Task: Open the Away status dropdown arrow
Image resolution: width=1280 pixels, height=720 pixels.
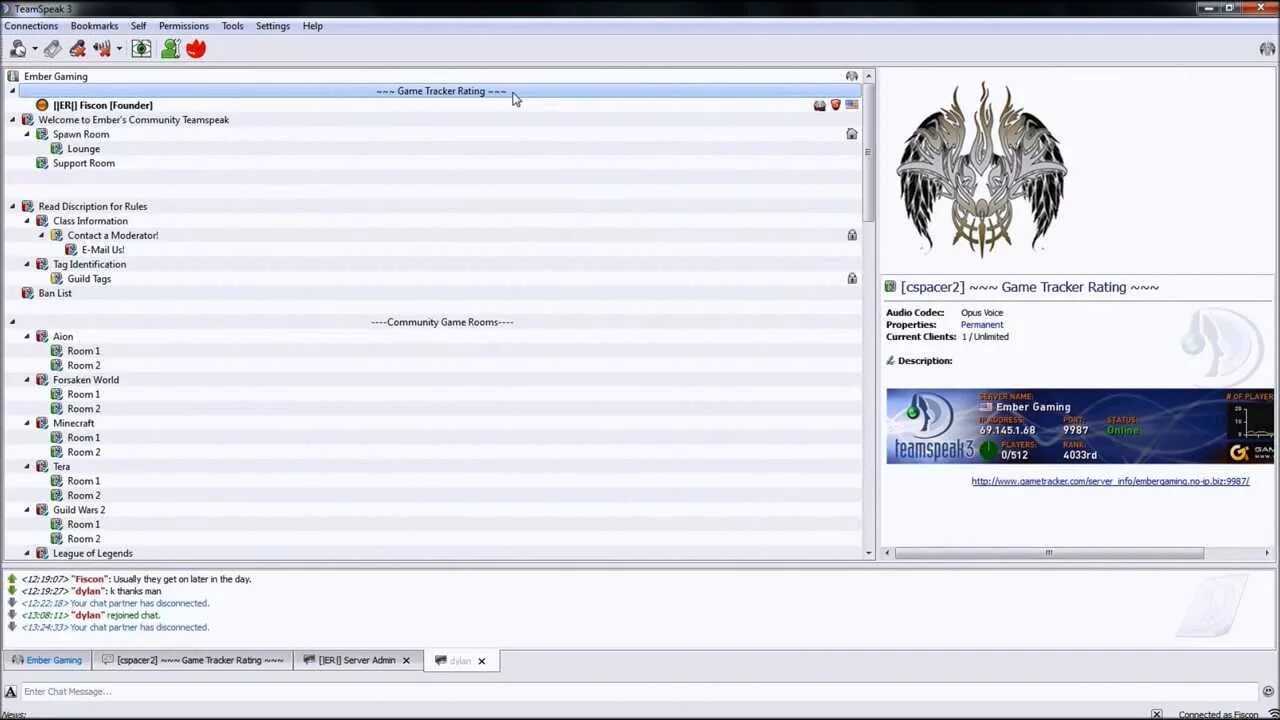Action: [35, 49]
